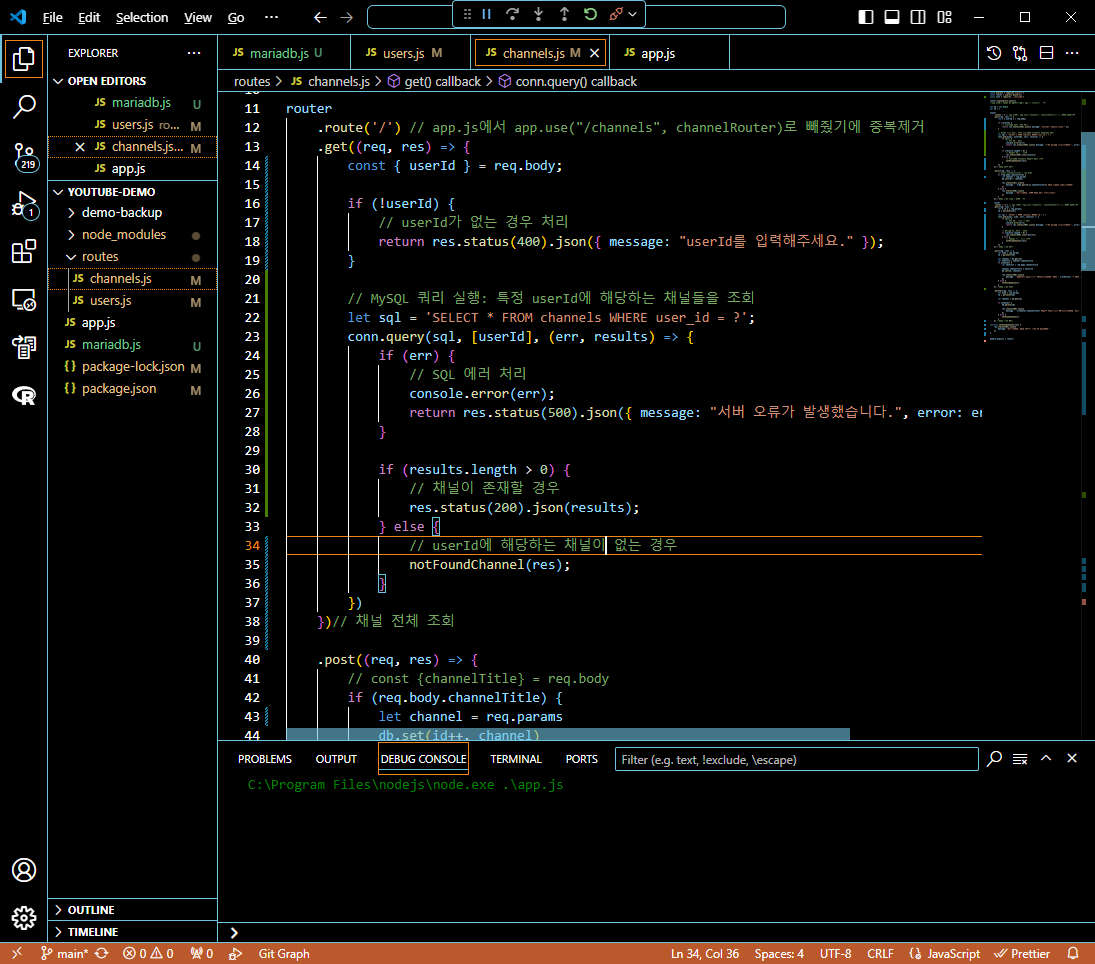
Task: Close the bottom panel
Action: coord(1072,759)
